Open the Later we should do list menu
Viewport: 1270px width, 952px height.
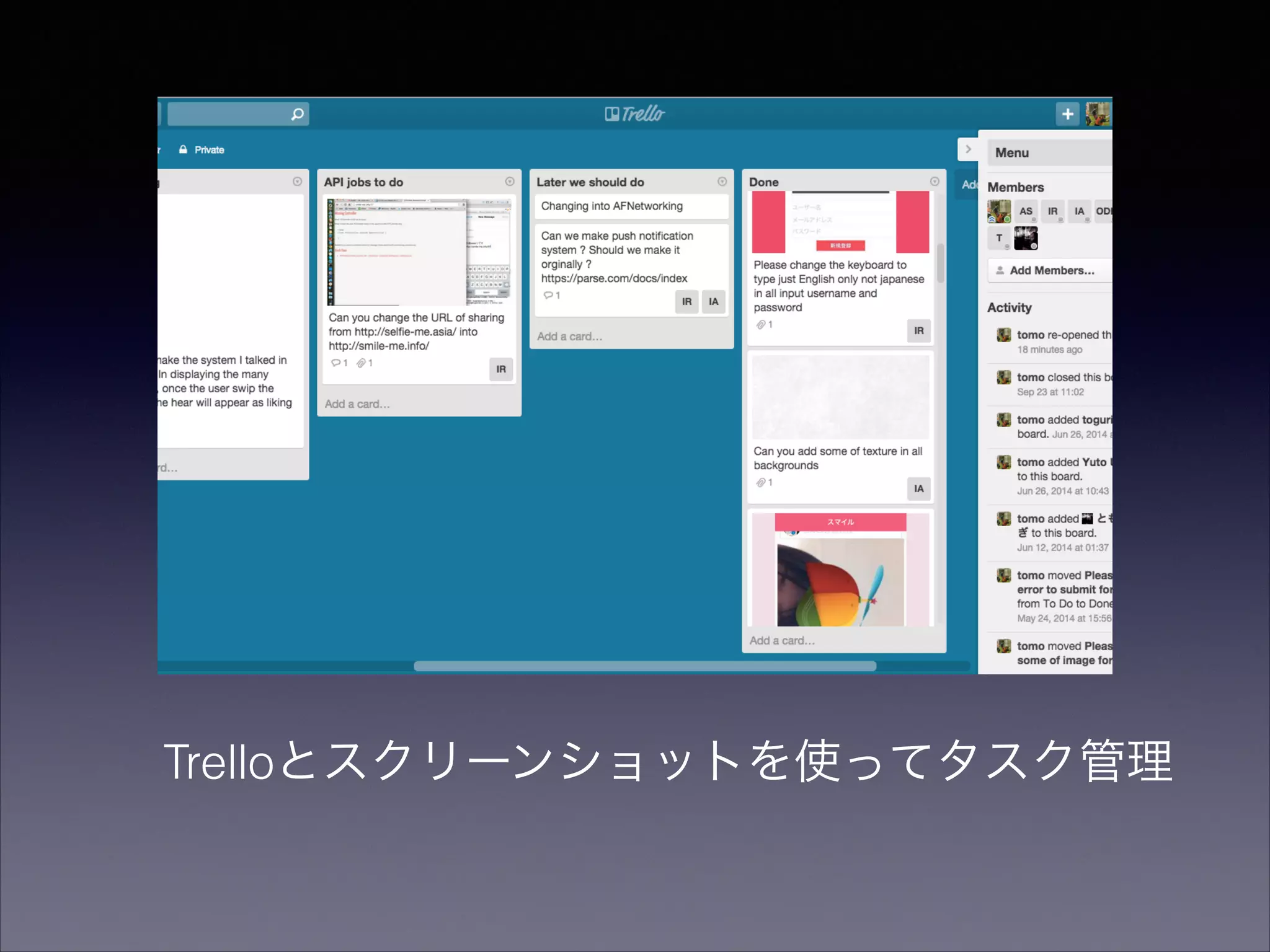(x=722, y=182)
